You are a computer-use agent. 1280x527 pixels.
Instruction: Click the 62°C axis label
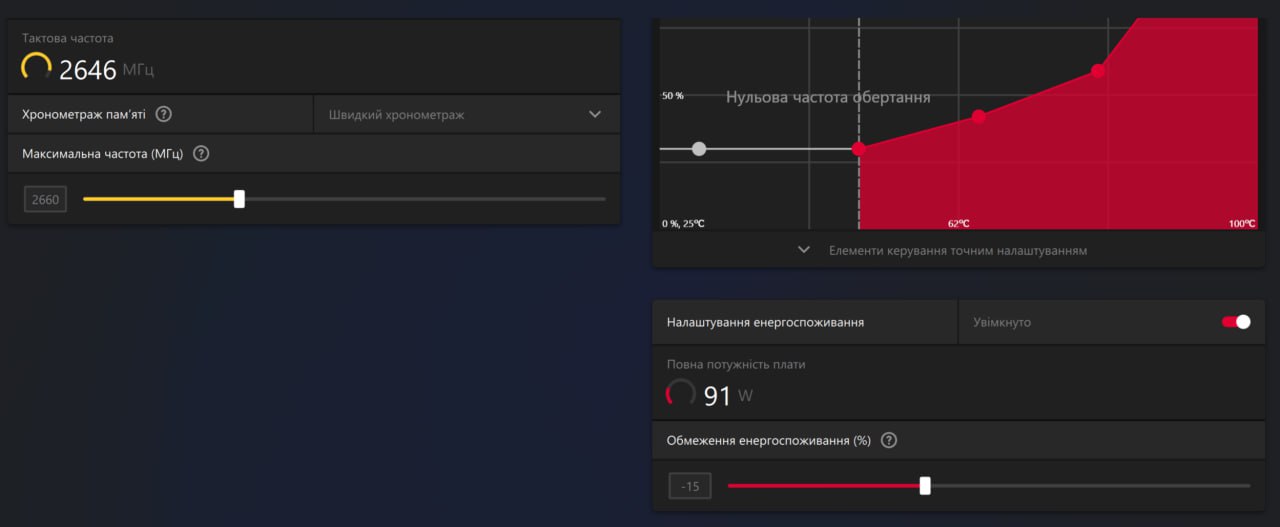click(958, 224)
